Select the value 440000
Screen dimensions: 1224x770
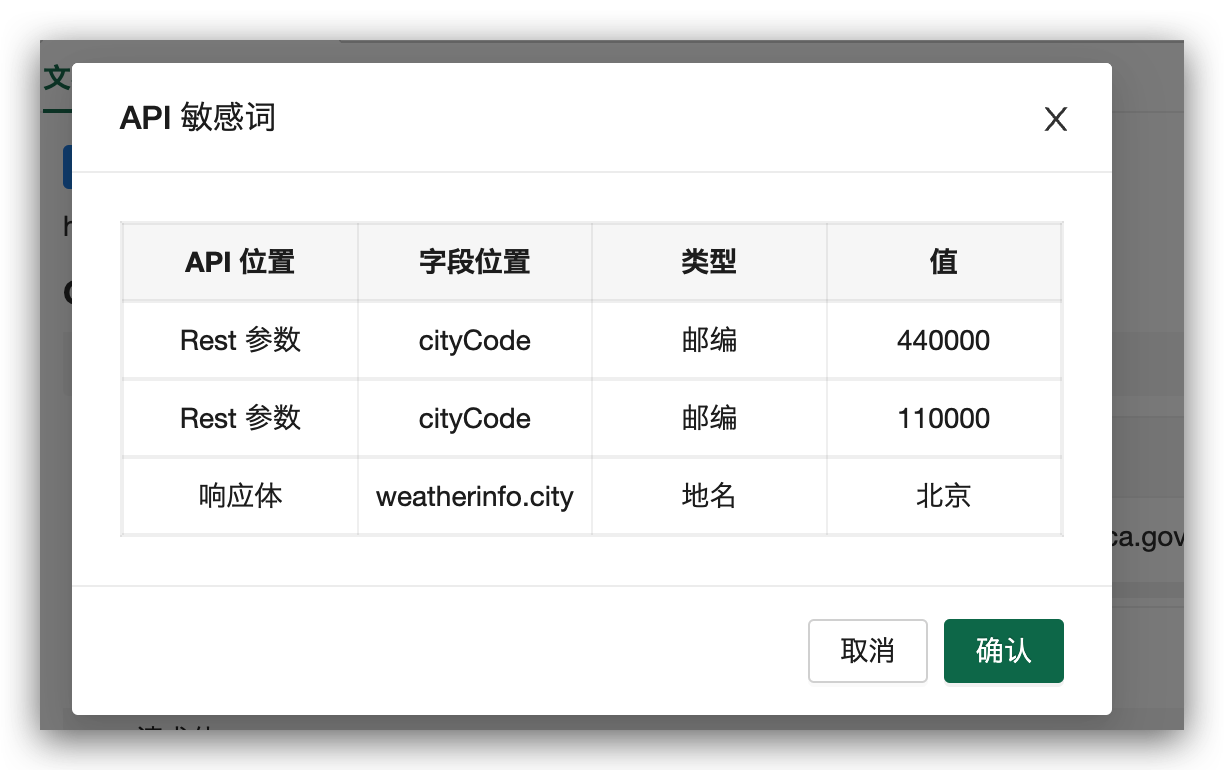pyautogui.click(x=944, y=340)
